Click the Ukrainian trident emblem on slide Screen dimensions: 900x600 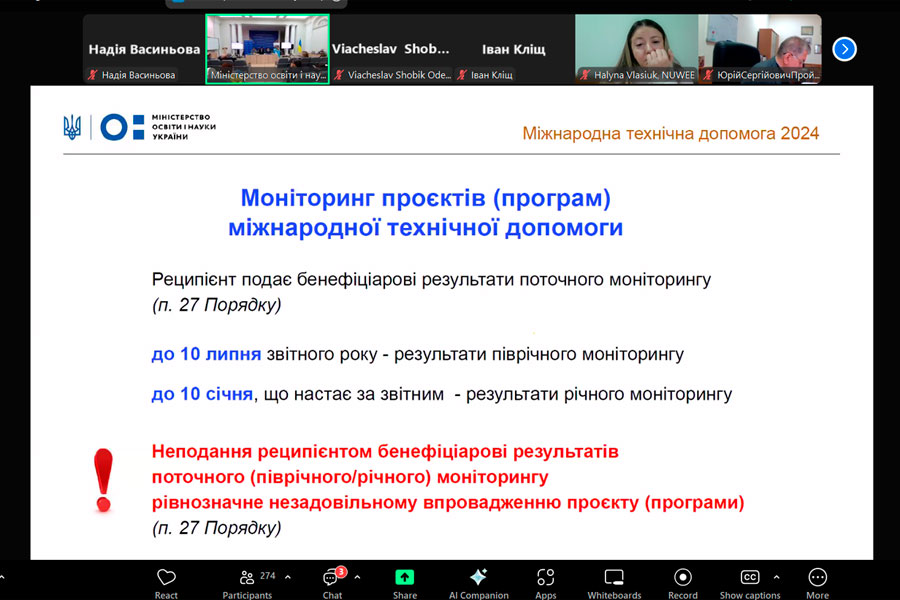[72, 127]
